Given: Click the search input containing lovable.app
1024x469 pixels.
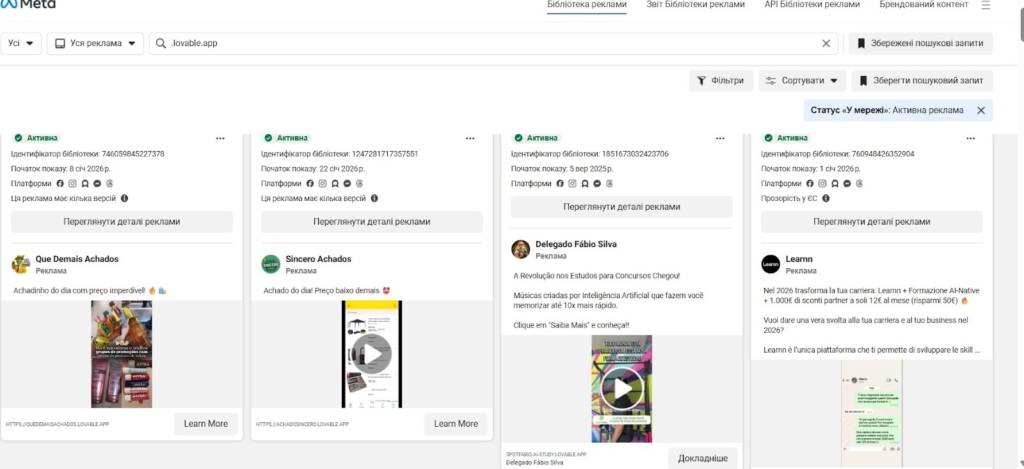Looking at the screenshot, I should tap(490, 44).
